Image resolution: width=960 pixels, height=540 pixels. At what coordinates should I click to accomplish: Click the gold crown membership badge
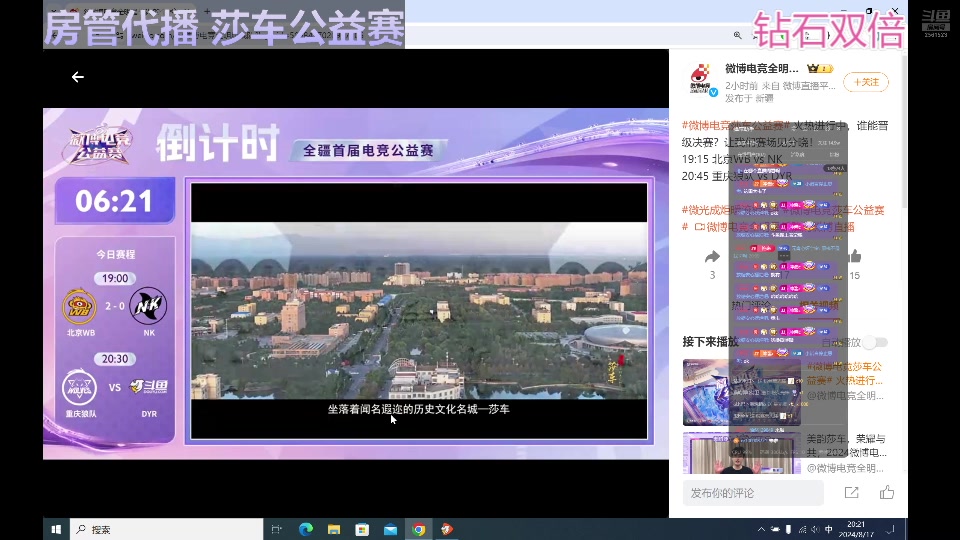[820, 69]
